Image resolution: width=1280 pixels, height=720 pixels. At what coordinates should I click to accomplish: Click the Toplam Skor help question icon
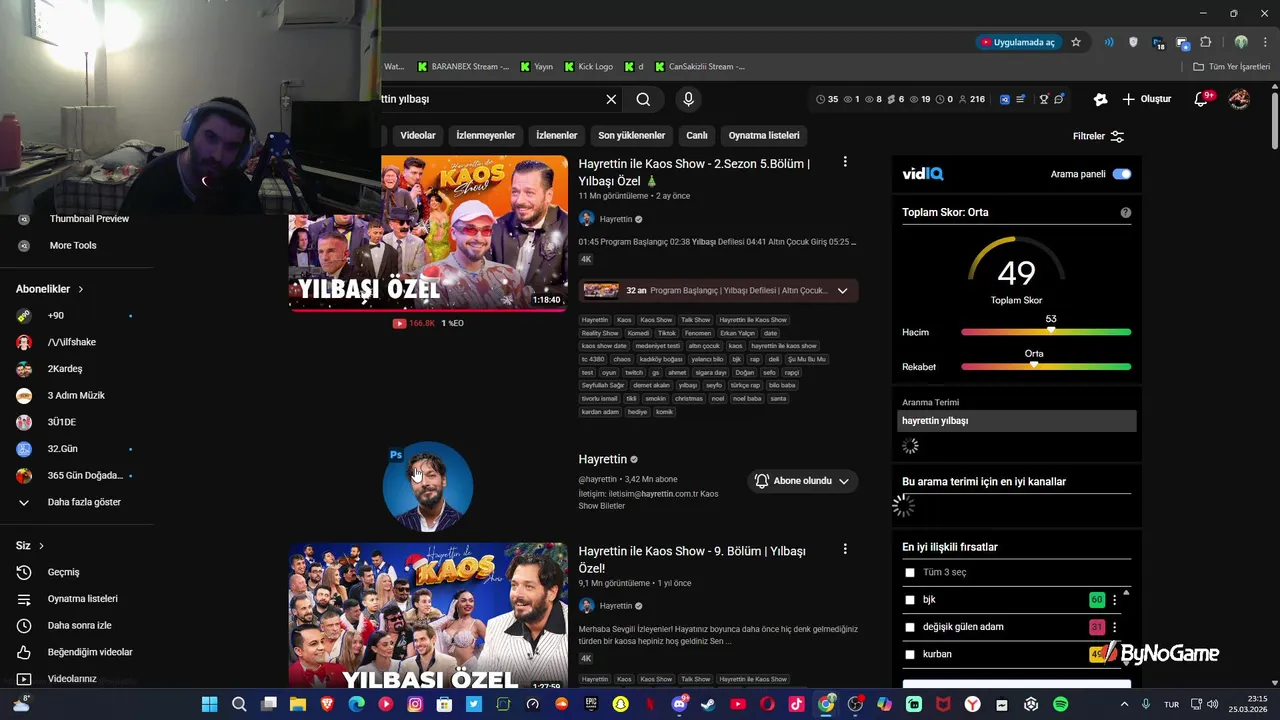click(x=1126, y=212)
